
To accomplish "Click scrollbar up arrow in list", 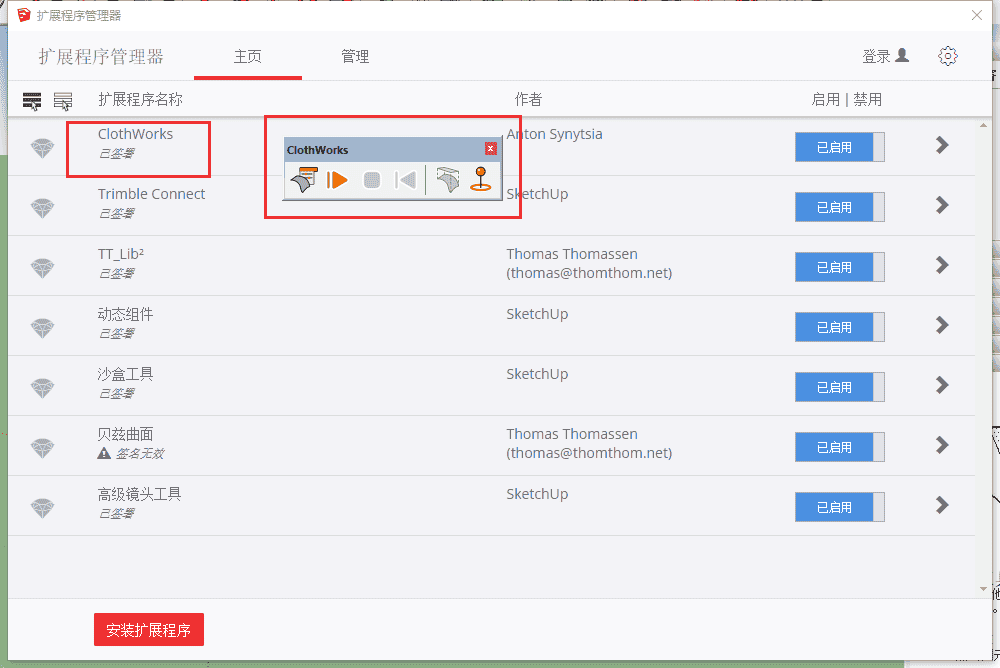I will (x=983, y=125).
